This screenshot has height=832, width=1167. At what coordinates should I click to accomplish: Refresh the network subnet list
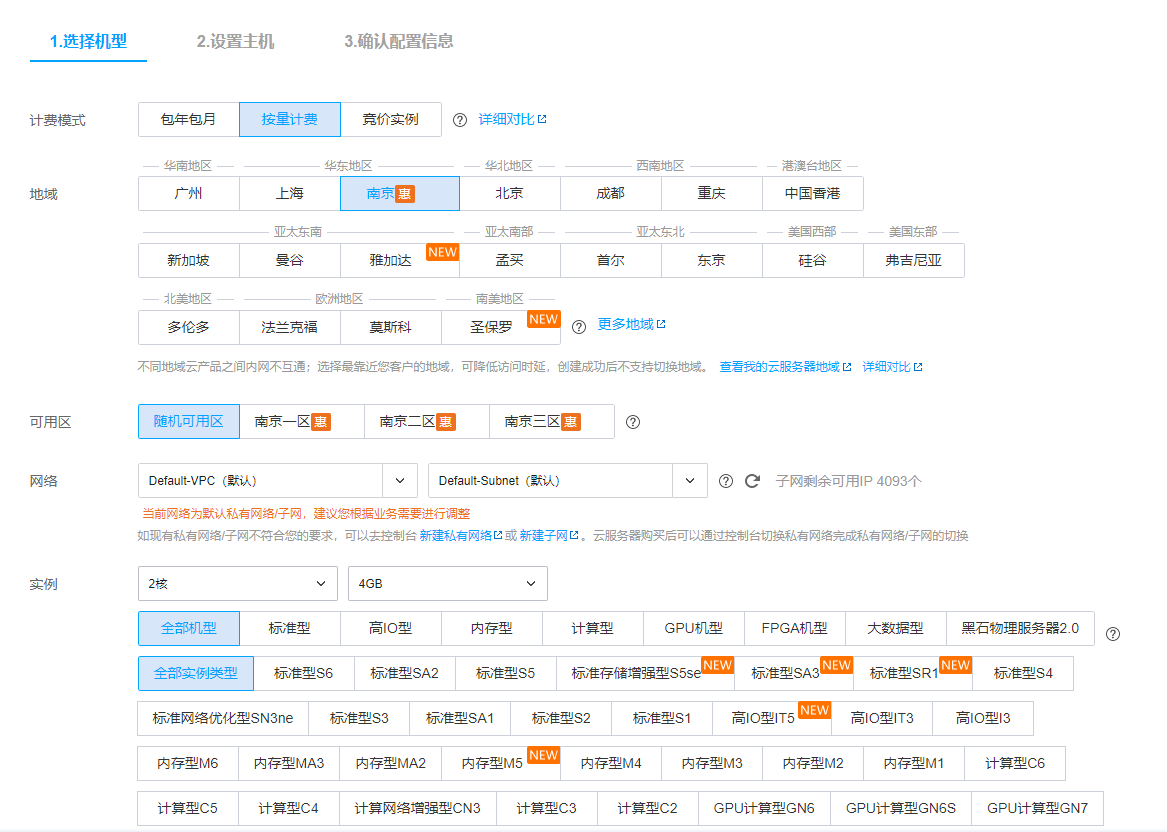pyautogui.click(x=753, y=481)
